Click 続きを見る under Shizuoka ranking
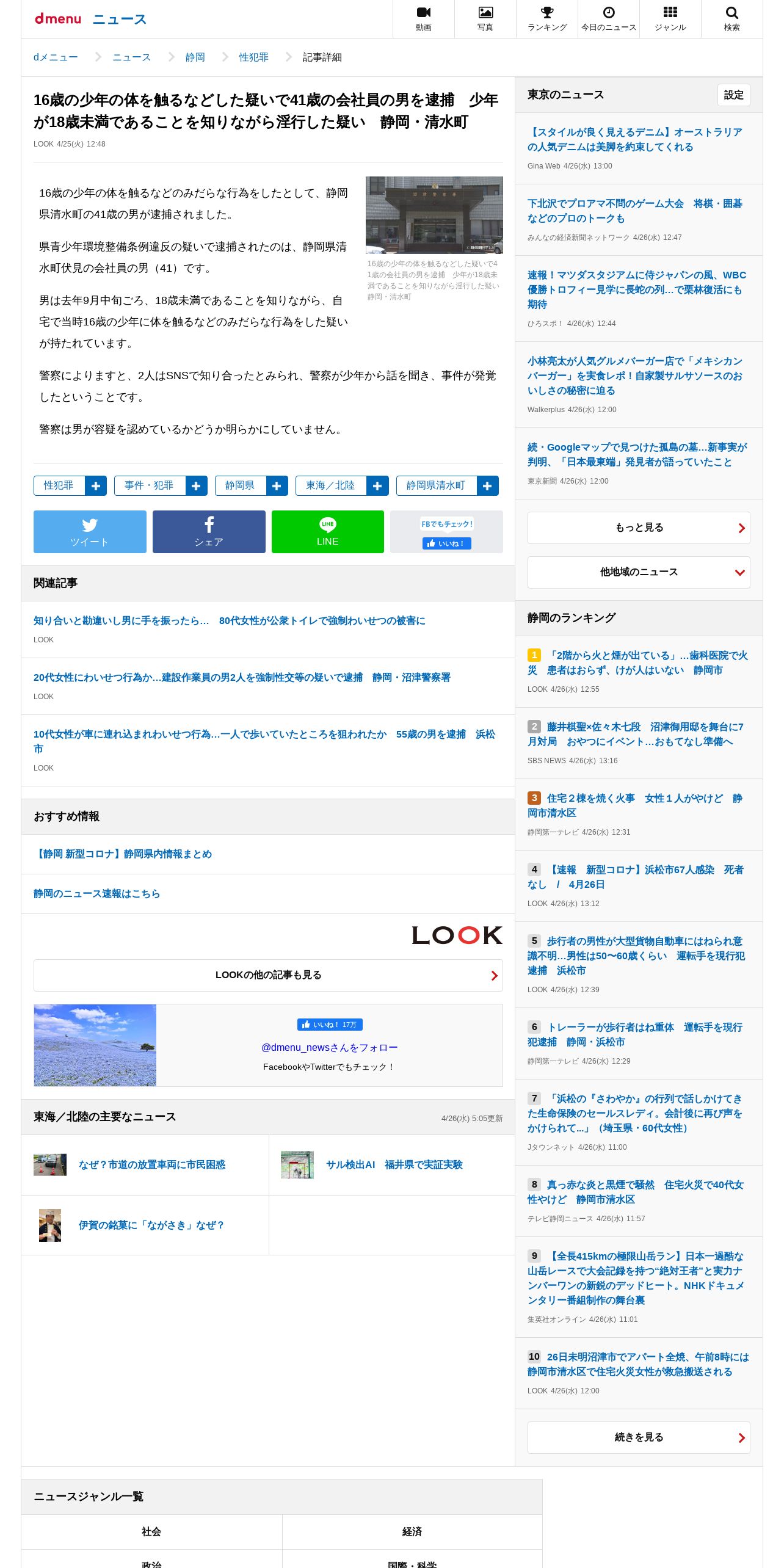This screenshot has width=784, height=1568. tap(639, 1438)
